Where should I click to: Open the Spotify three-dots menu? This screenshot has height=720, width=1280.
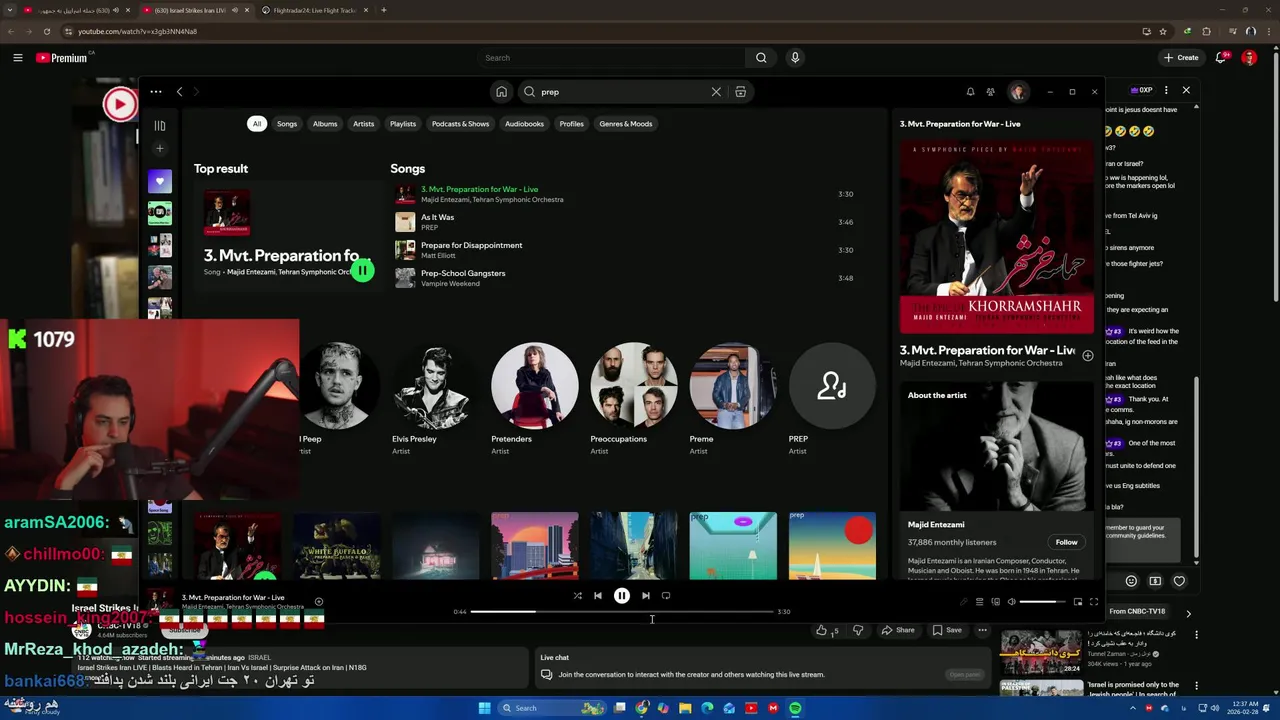click(x=156, y=92)
